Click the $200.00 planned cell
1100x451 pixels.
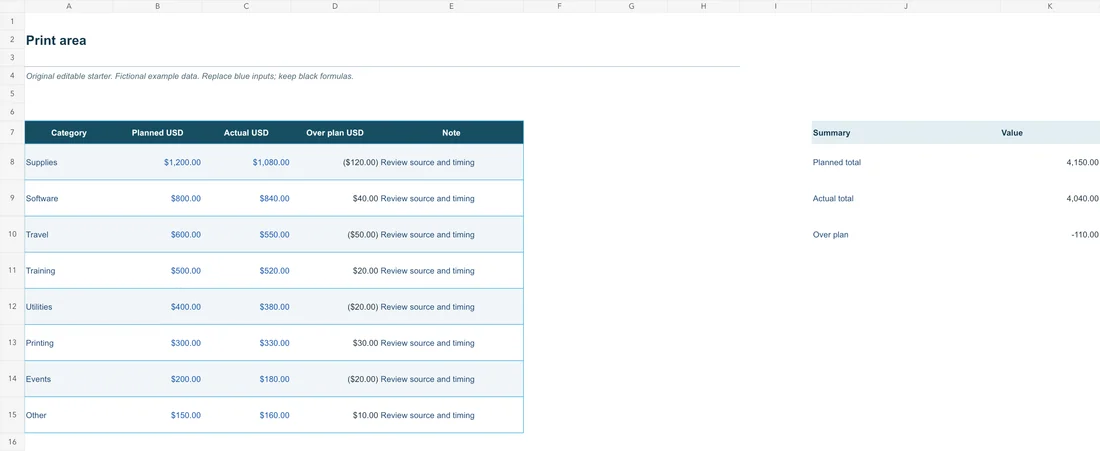(x=157, y=379)
